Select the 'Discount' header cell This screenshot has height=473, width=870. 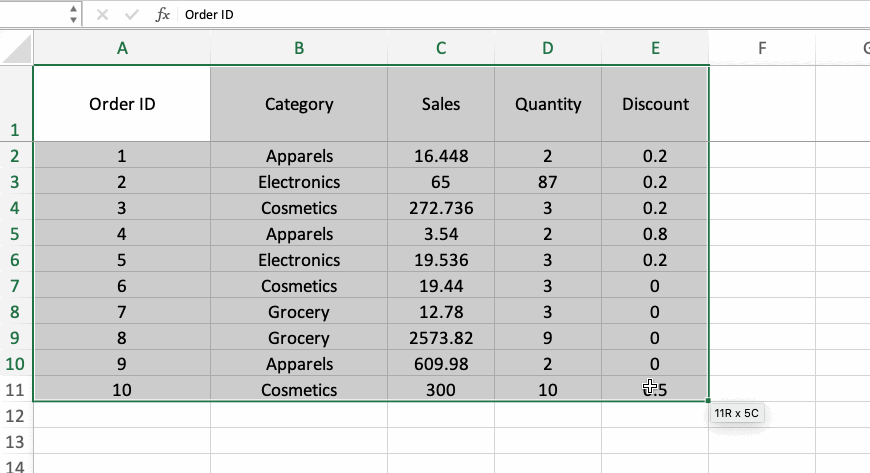pos(655,104)
